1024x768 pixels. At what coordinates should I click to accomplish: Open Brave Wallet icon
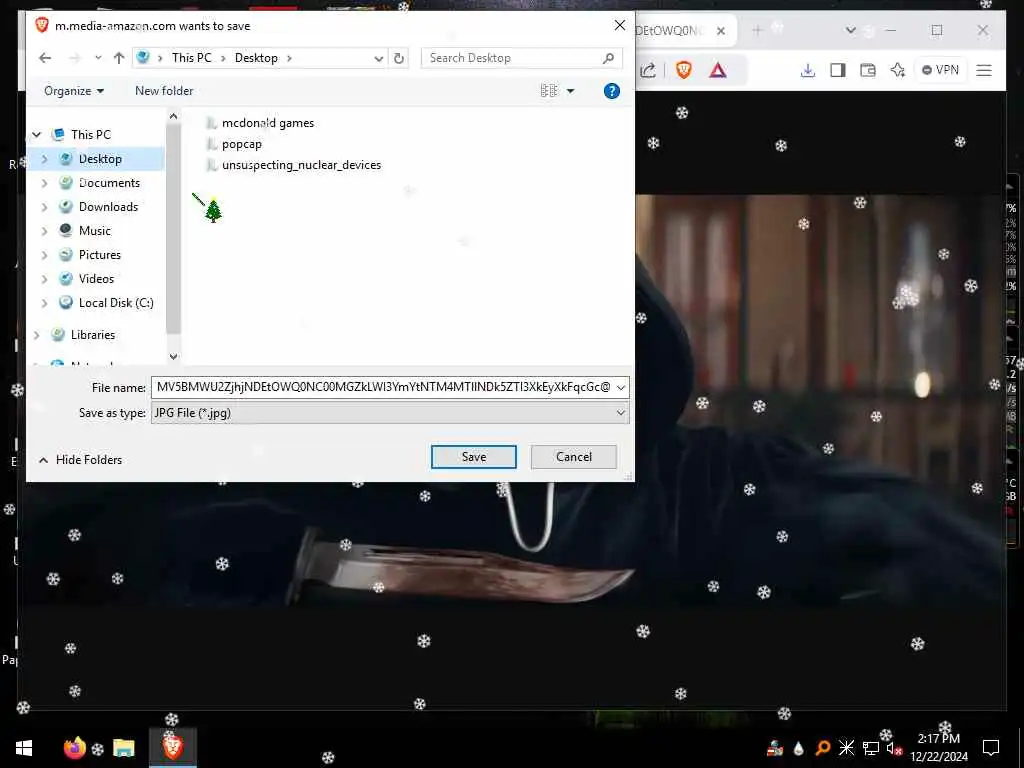[x=868, y=70]
